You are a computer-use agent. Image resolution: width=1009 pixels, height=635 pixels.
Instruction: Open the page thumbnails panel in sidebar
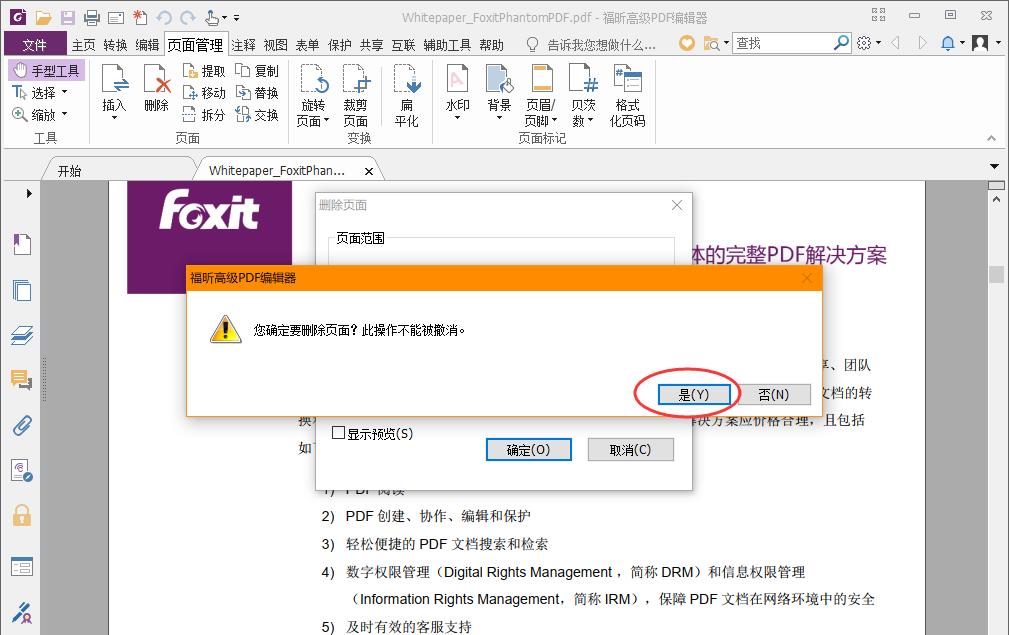click(x=22, y=290)
